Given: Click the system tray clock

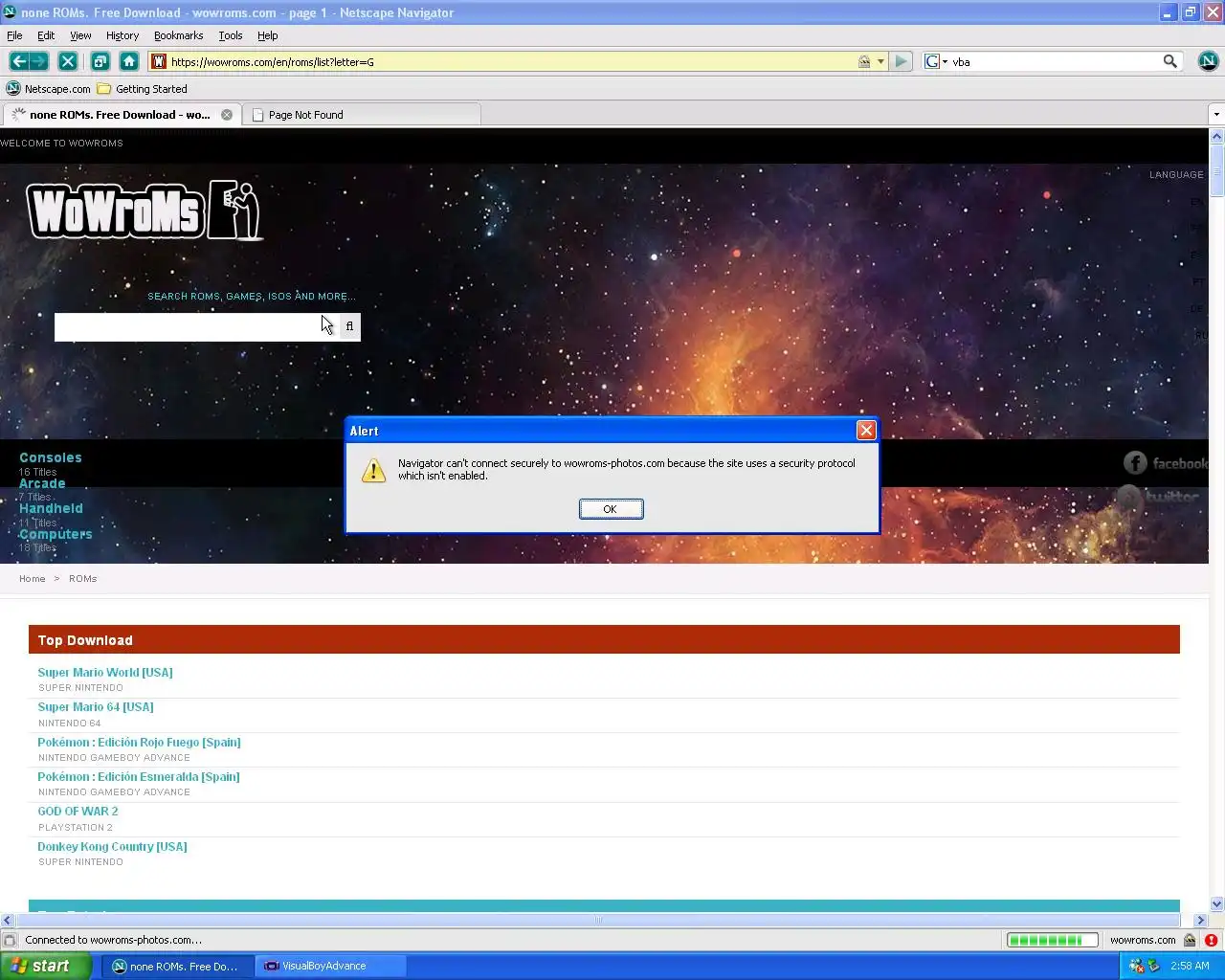Looking at the screenshot, I should point(1190,966).
